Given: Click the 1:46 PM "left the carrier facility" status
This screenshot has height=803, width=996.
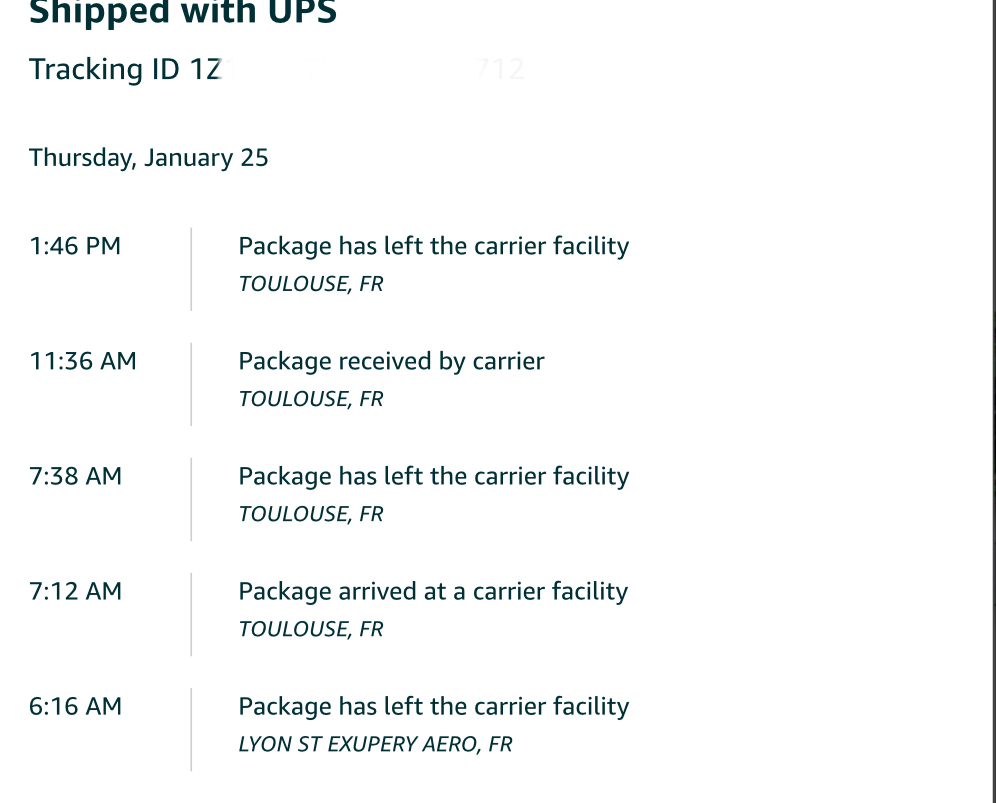Looking at the screenshot, I should (x=433, y=246).
